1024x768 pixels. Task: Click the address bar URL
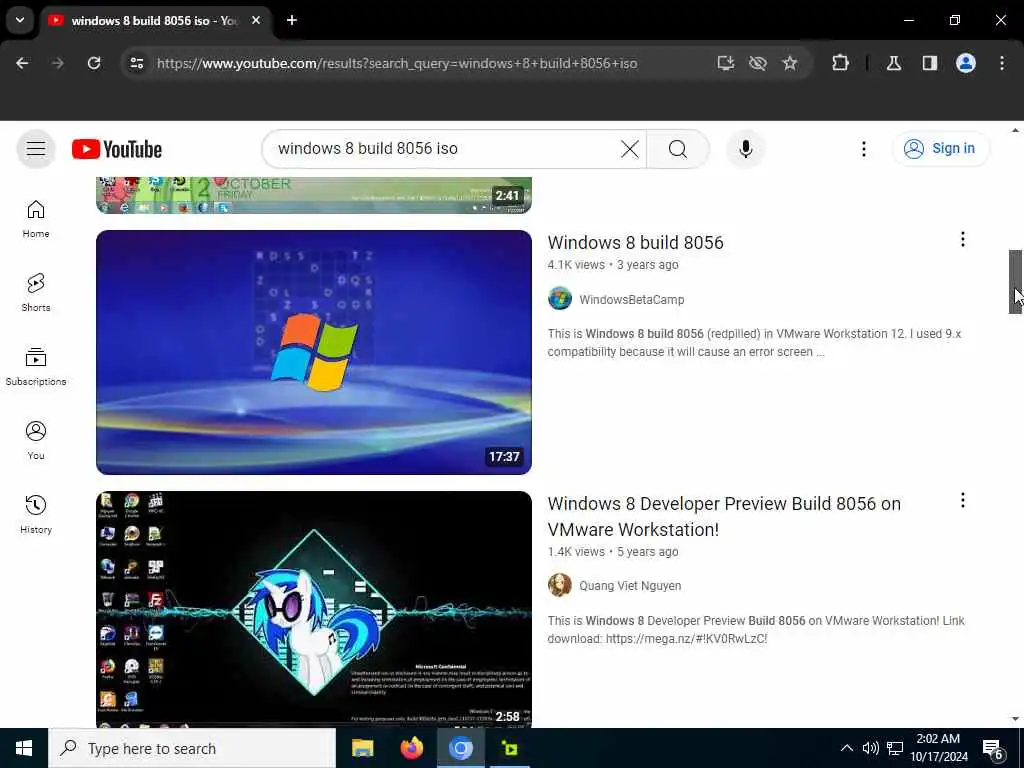396,63
